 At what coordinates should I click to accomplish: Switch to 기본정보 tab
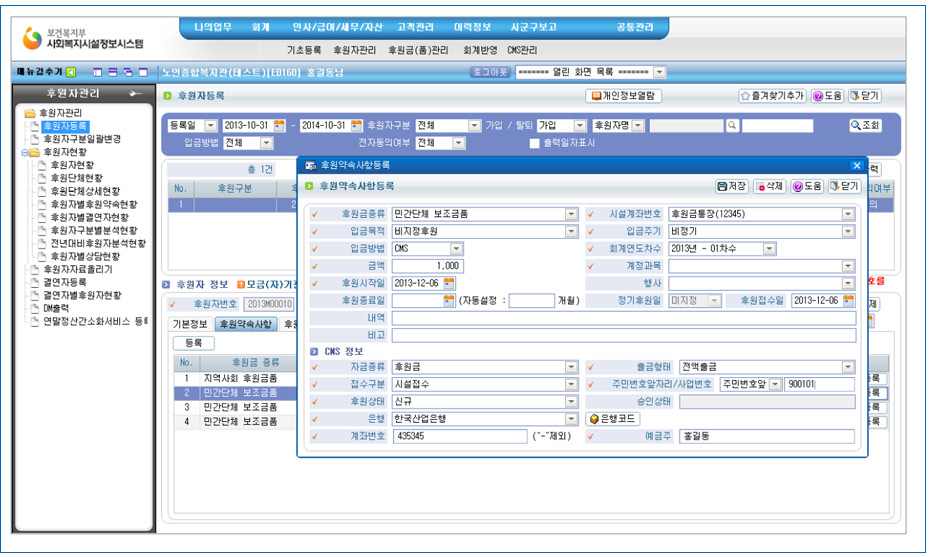(190, 324)
